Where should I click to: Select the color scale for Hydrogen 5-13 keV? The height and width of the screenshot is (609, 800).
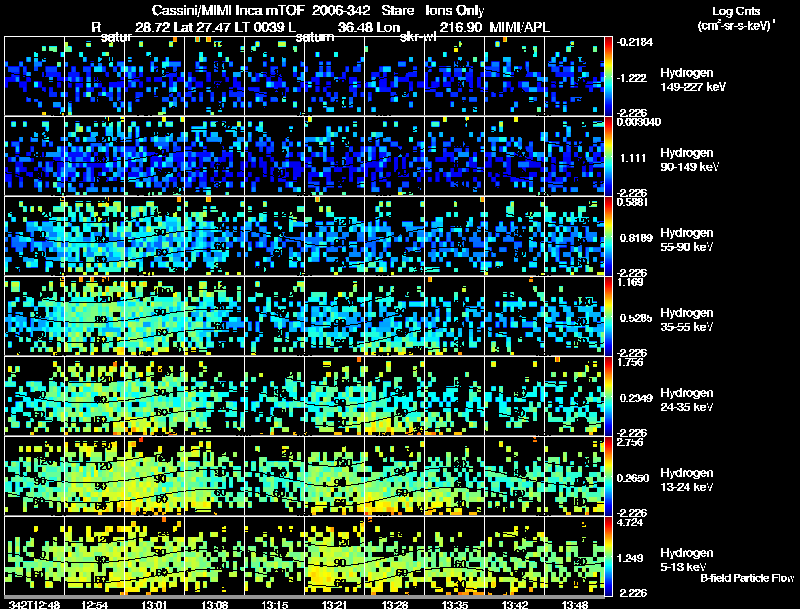pyautogui.click(x=608, y=556)
